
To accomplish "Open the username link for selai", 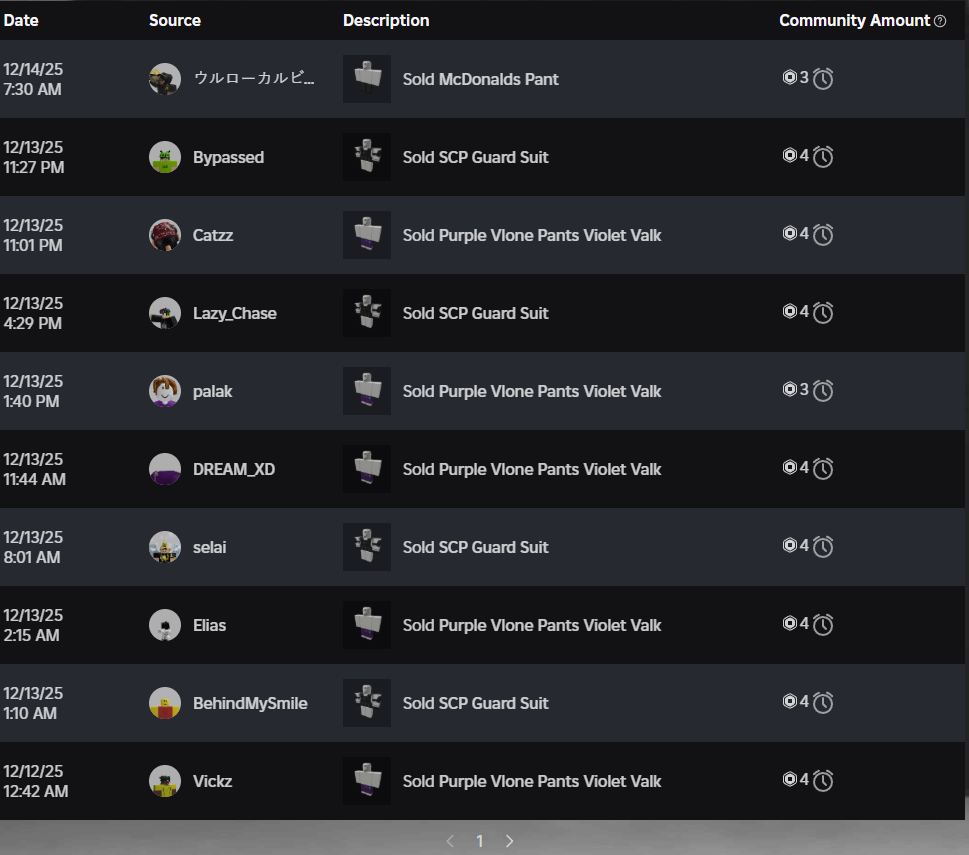I will pyautogui.click(x=209, y=547).
